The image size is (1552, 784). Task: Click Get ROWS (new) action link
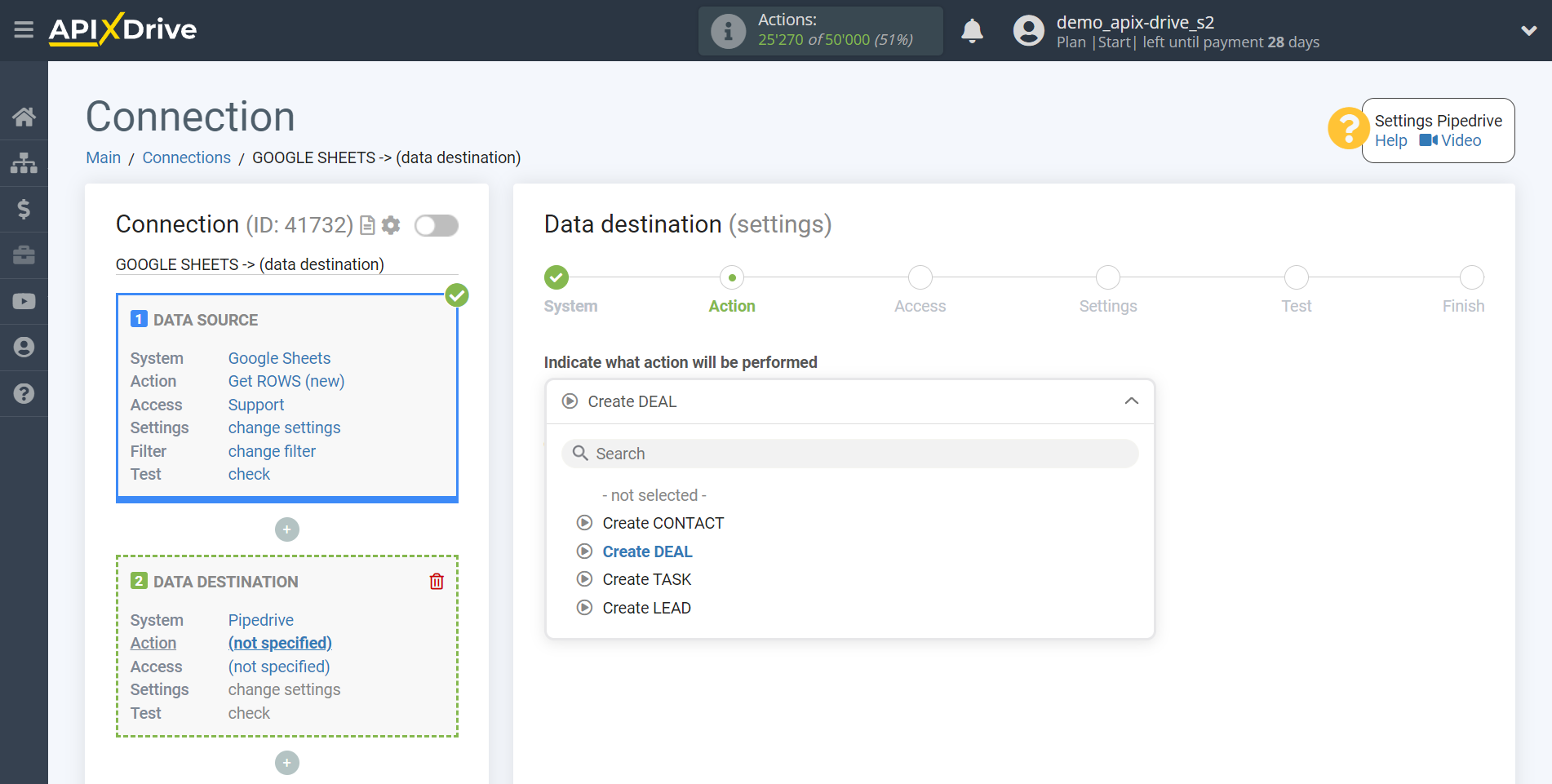pos(286,381)
